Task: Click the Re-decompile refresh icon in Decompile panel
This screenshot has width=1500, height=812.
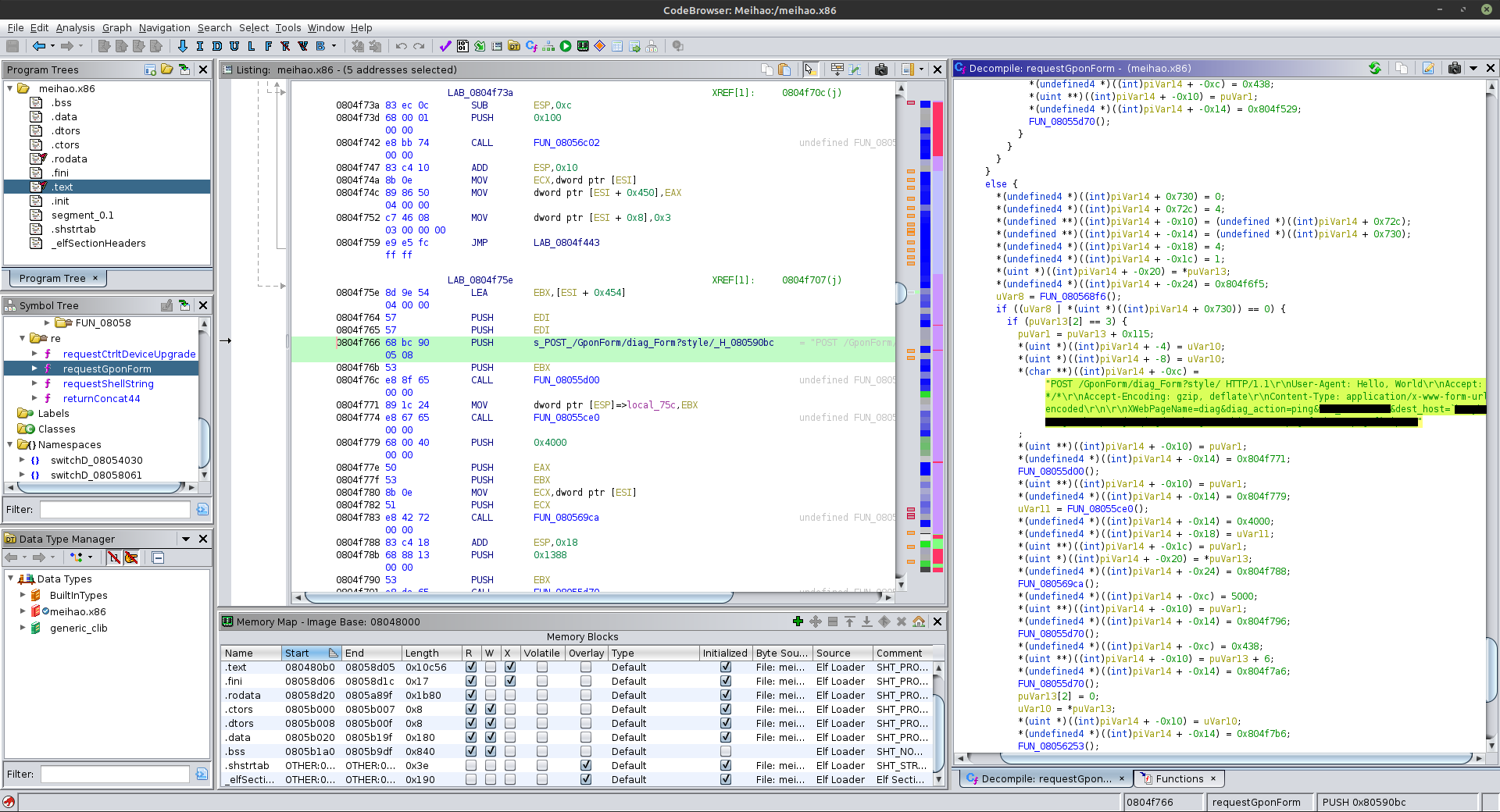Action: (x=1374, y=69)
